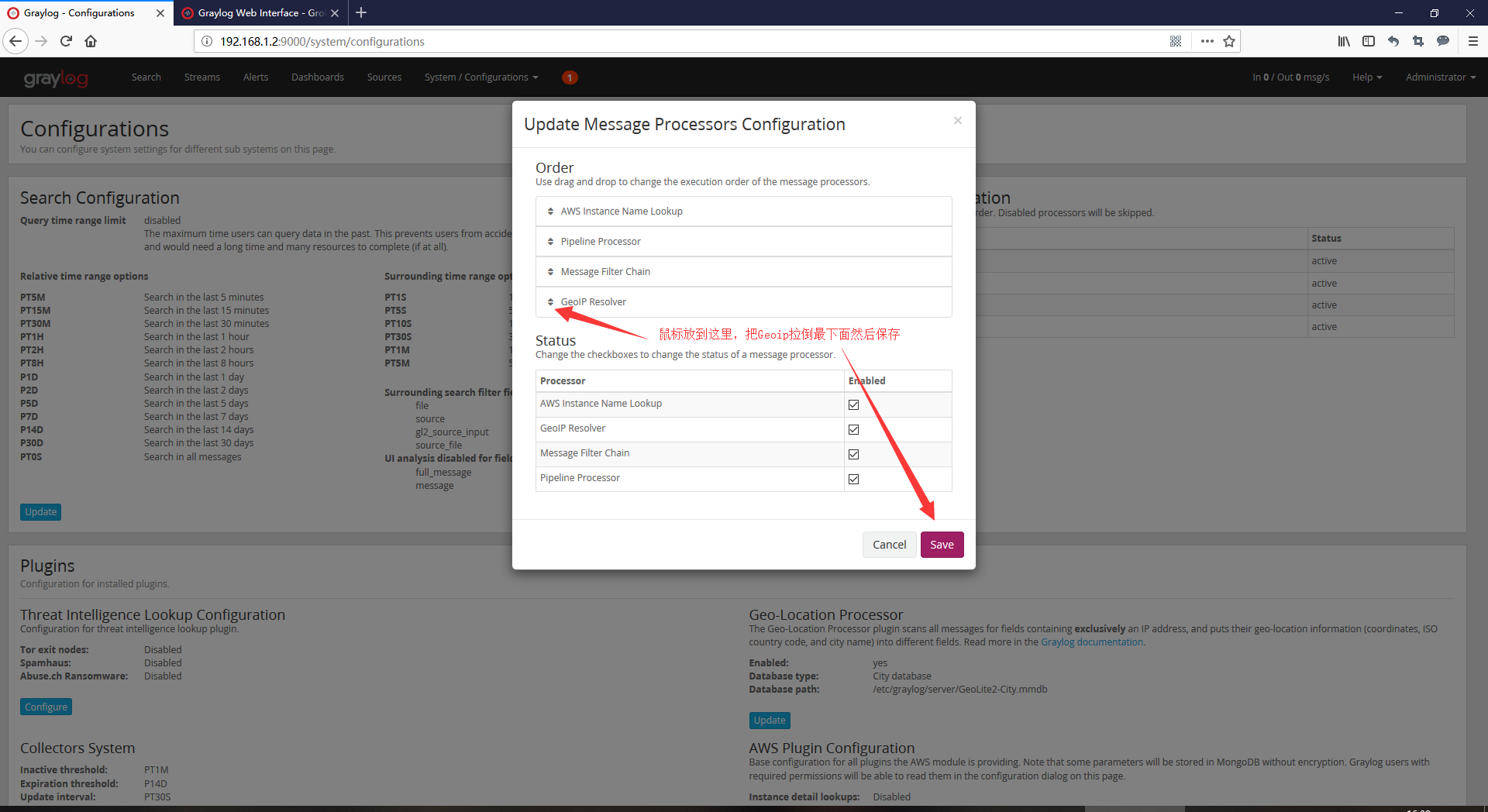Viewport: 1488px width, 812px height.
Task: Grab the drag handle of Pipeline Processor
Action: [x=550, y=242]
